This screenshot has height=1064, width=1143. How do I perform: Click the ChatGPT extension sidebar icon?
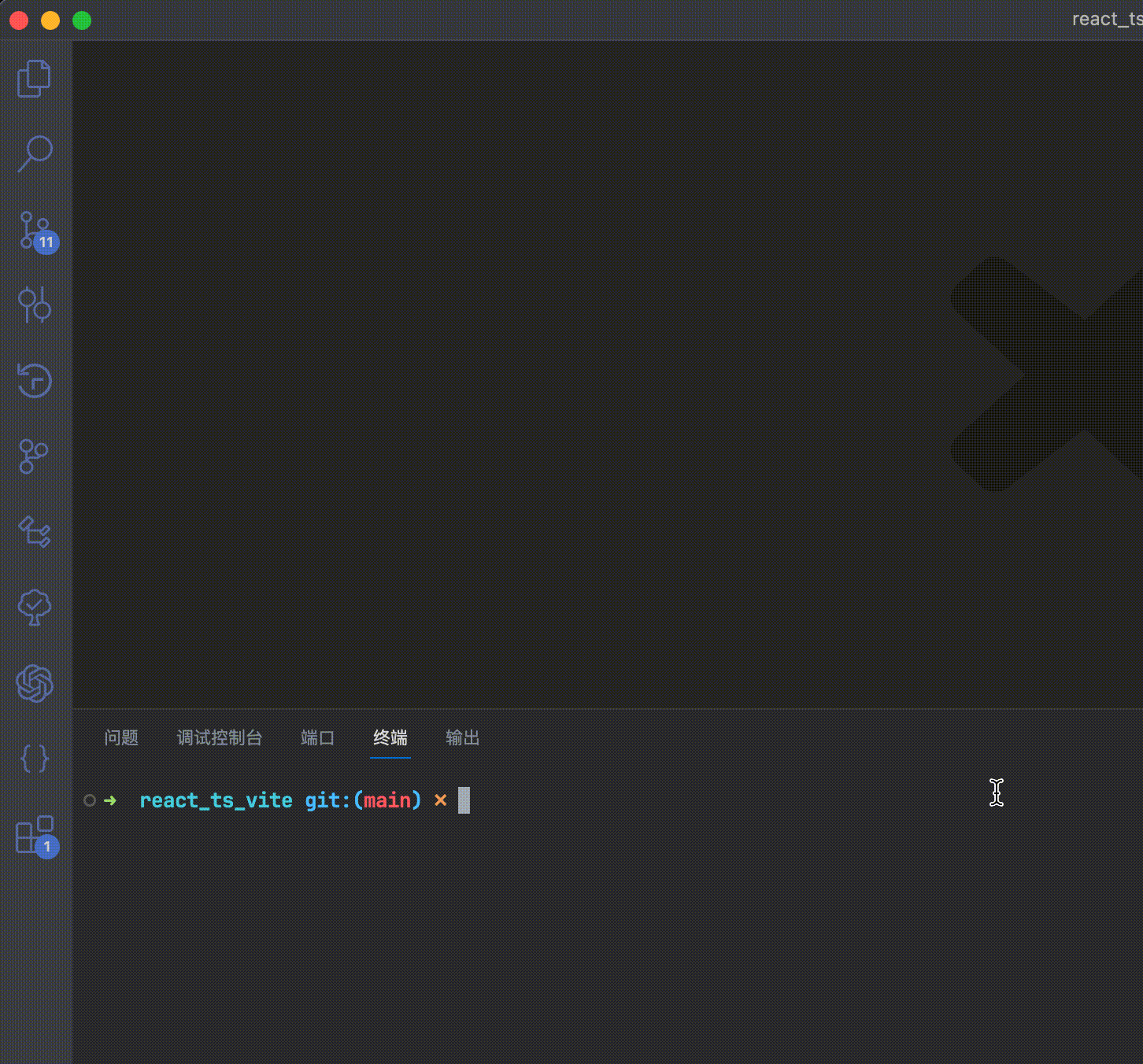[x=34, y=683]
